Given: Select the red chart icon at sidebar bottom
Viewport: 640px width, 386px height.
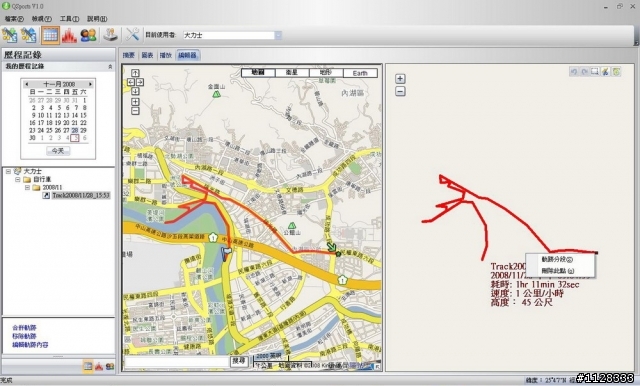Looking at the screenshot, I should click(99, 366).
